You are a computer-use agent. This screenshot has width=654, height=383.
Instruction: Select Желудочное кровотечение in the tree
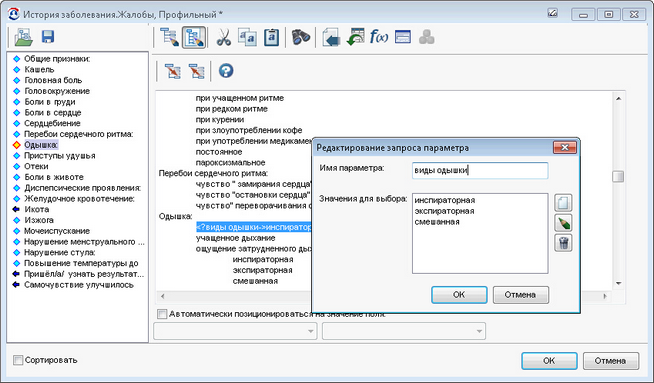(79, 199)
